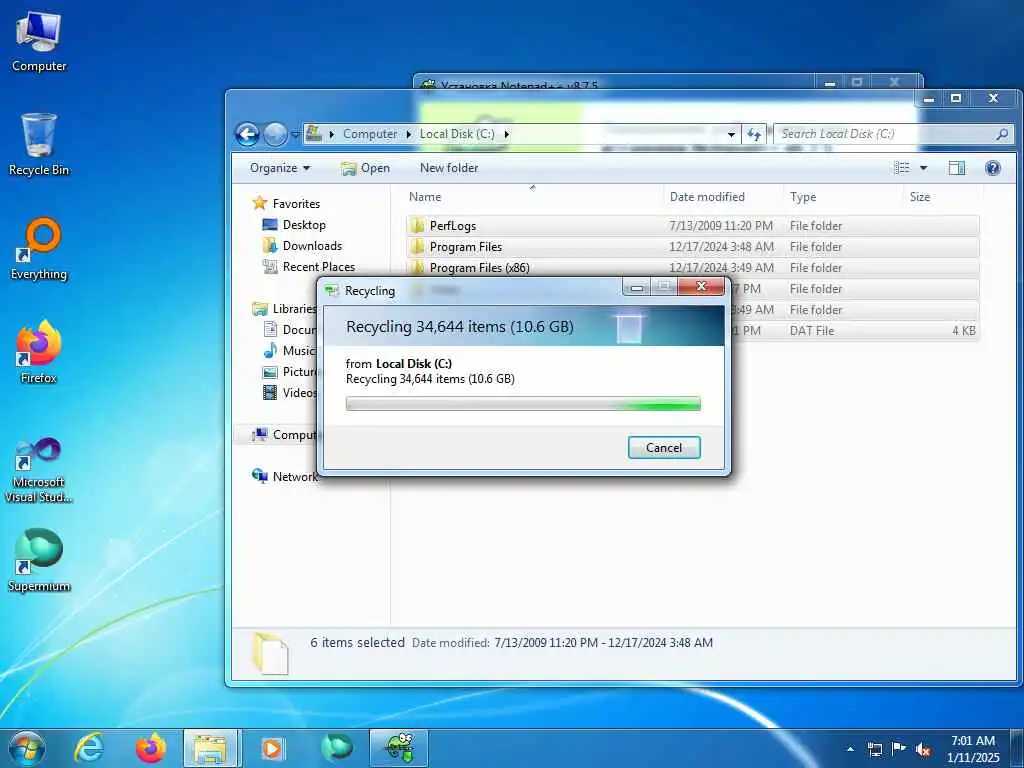The height and width of the screenshot is (768, 1024).
Task: Click the Explorer Back arrow button
Action: (x=248, y=135)
